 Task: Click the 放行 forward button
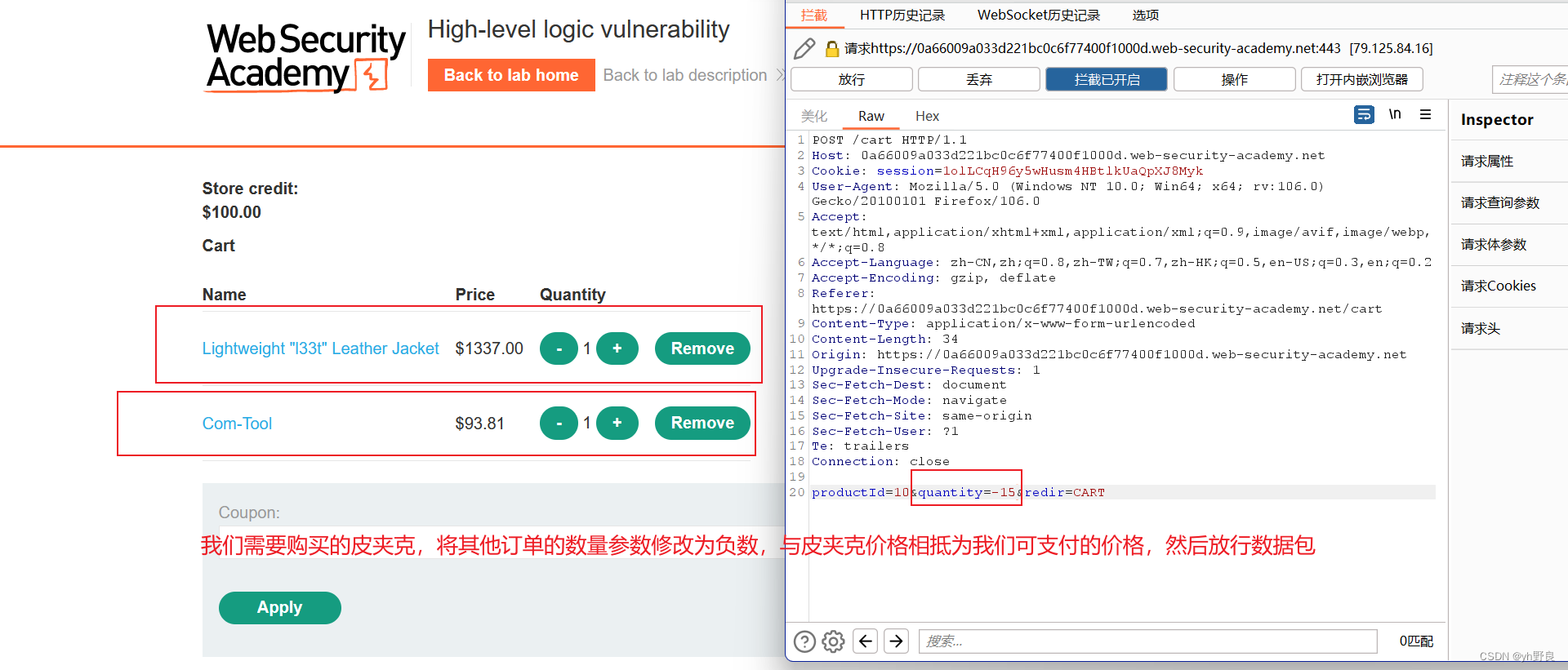coord(852,79)
